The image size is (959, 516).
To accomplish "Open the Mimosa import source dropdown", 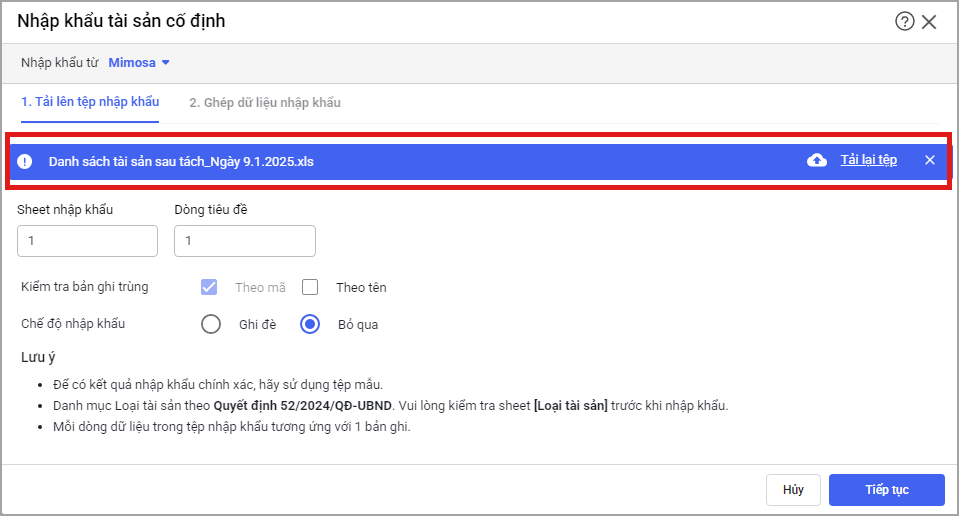I will tap(132, 62).
